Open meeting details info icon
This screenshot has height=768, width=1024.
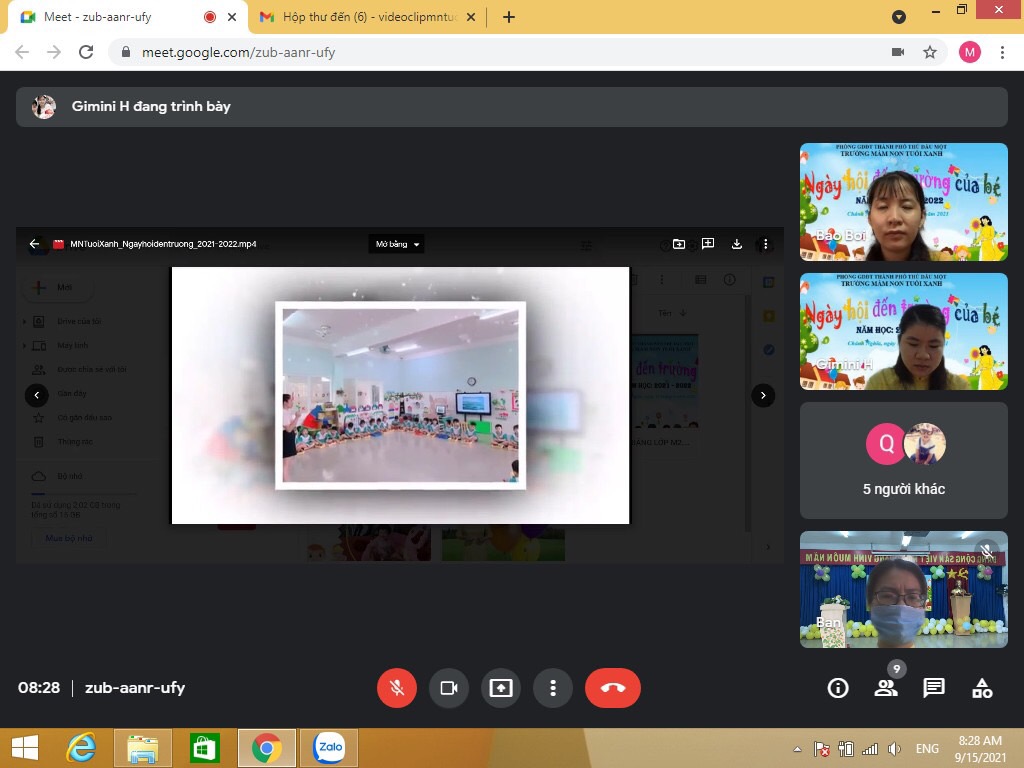point(838,688)
